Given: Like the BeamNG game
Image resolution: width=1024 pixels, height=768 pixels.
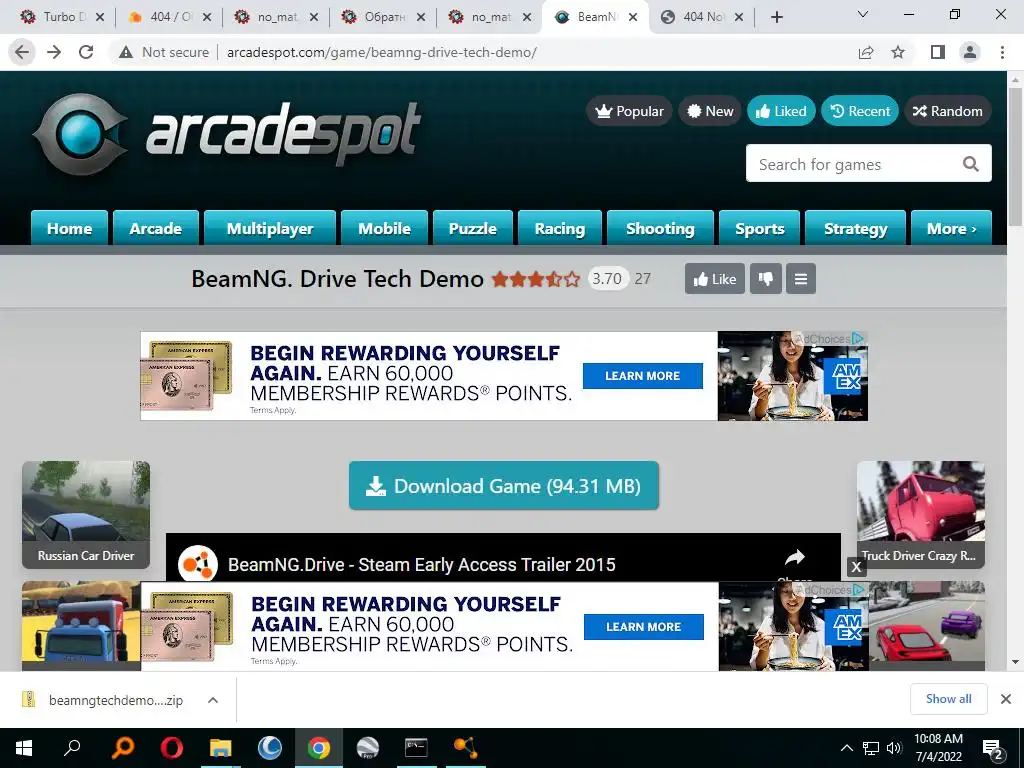Looking at the screenshot, I should [x=714, y=279].
